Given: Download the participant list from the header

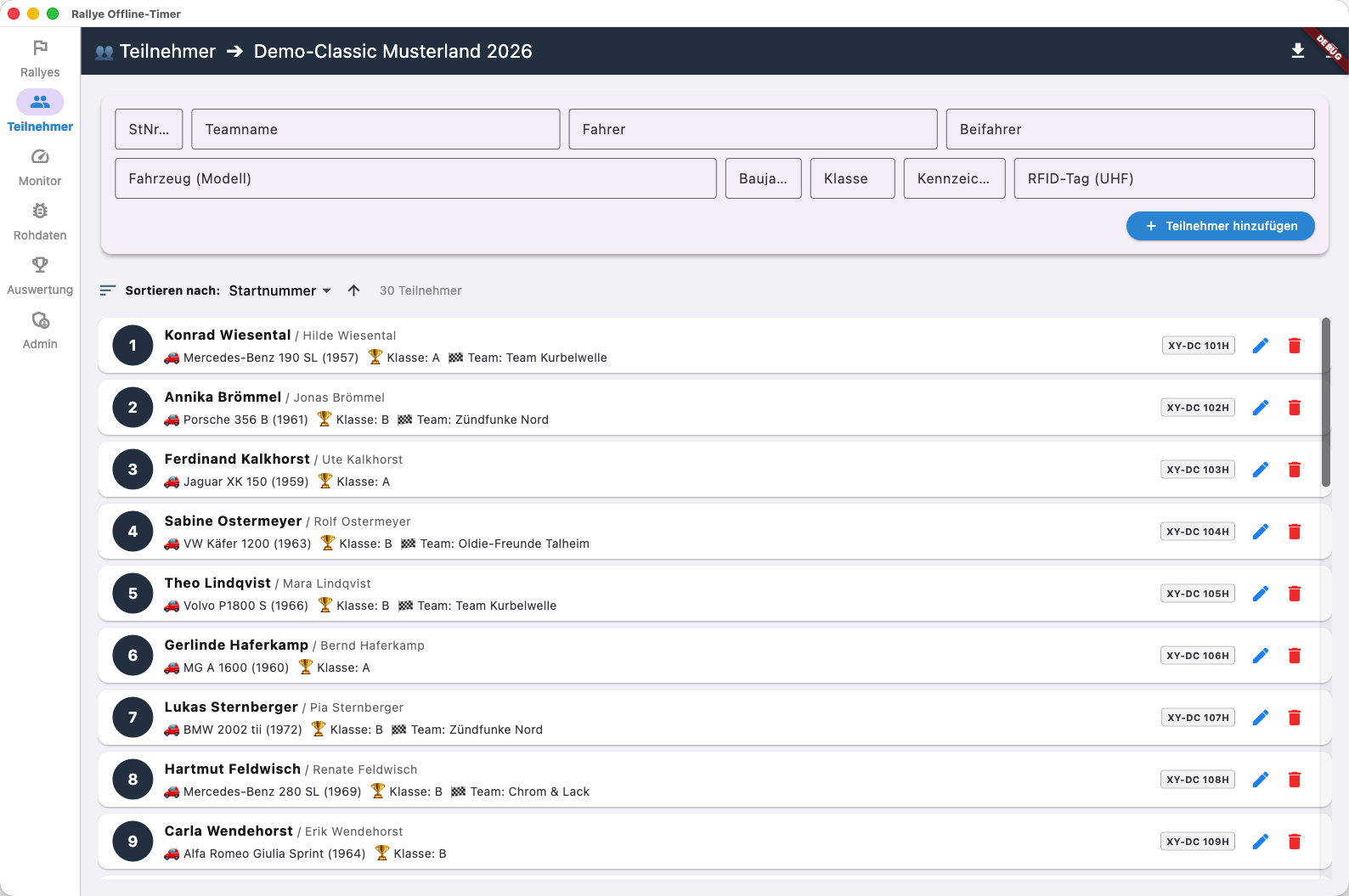Looking at the screenshot, I should pyautogui.click(x=1298, y=51).
